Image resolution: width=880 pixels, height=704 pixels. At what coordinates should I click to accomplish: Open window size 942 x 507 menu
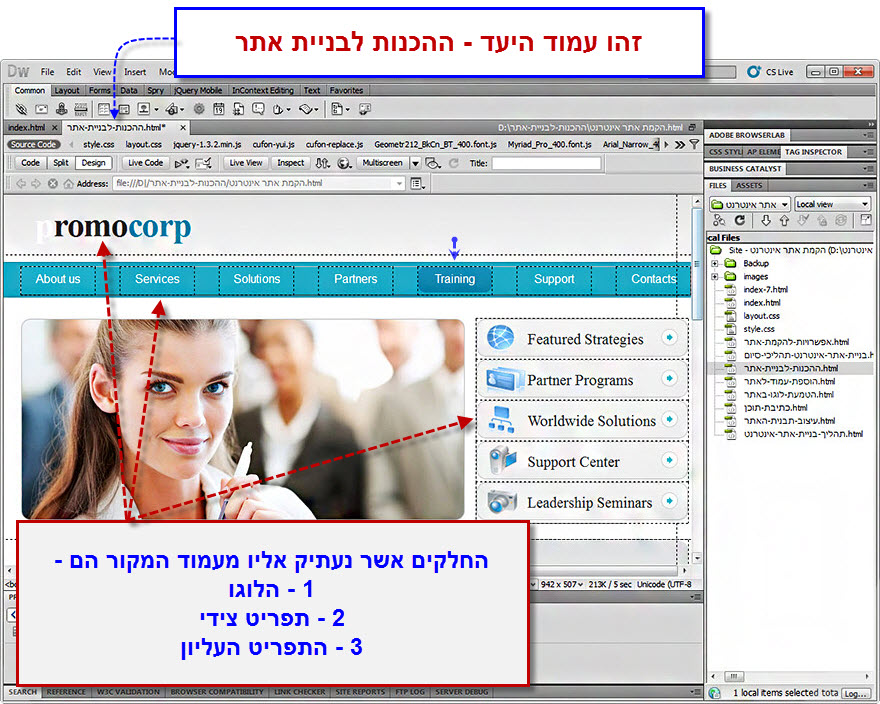pyautogui.click(x=561, y=584)
